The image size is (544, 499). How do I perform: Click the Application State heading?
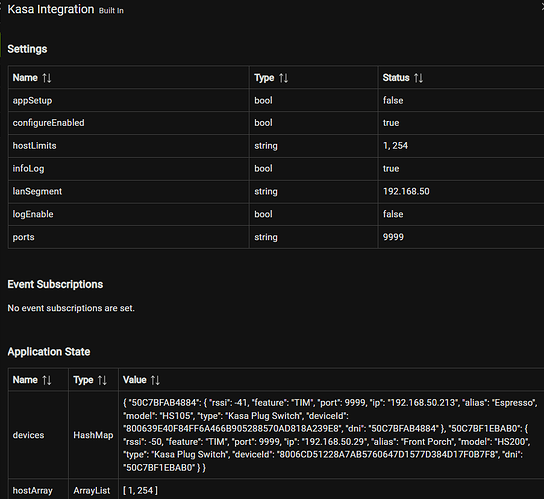(49, 352)
